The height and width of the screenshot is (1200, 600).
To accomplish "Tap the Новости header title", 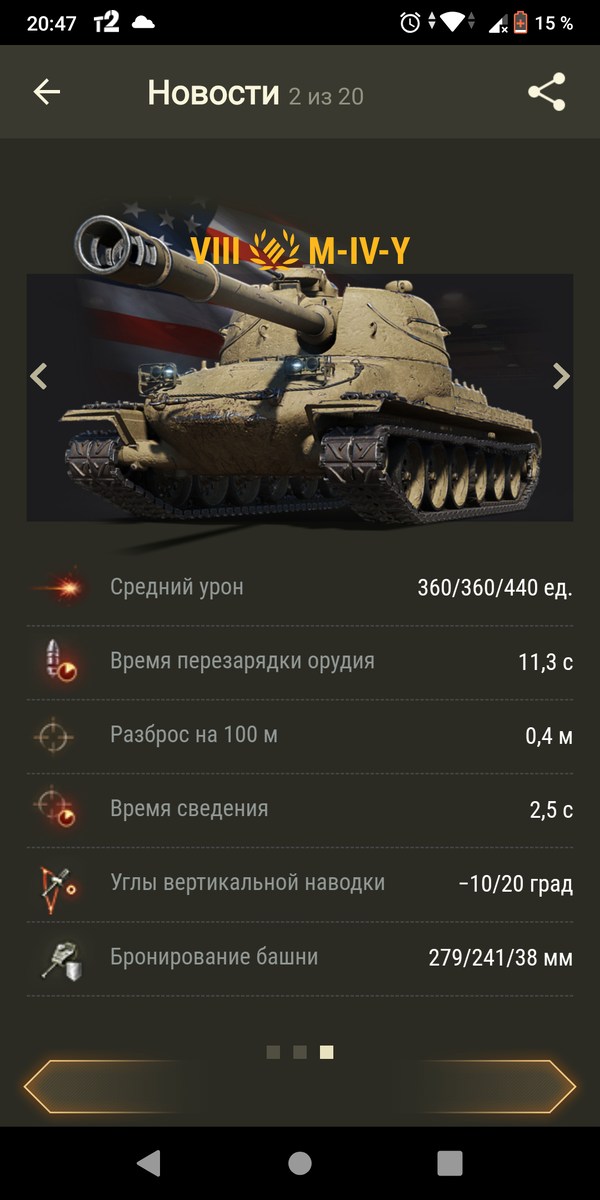I will [x=213, y=93].
